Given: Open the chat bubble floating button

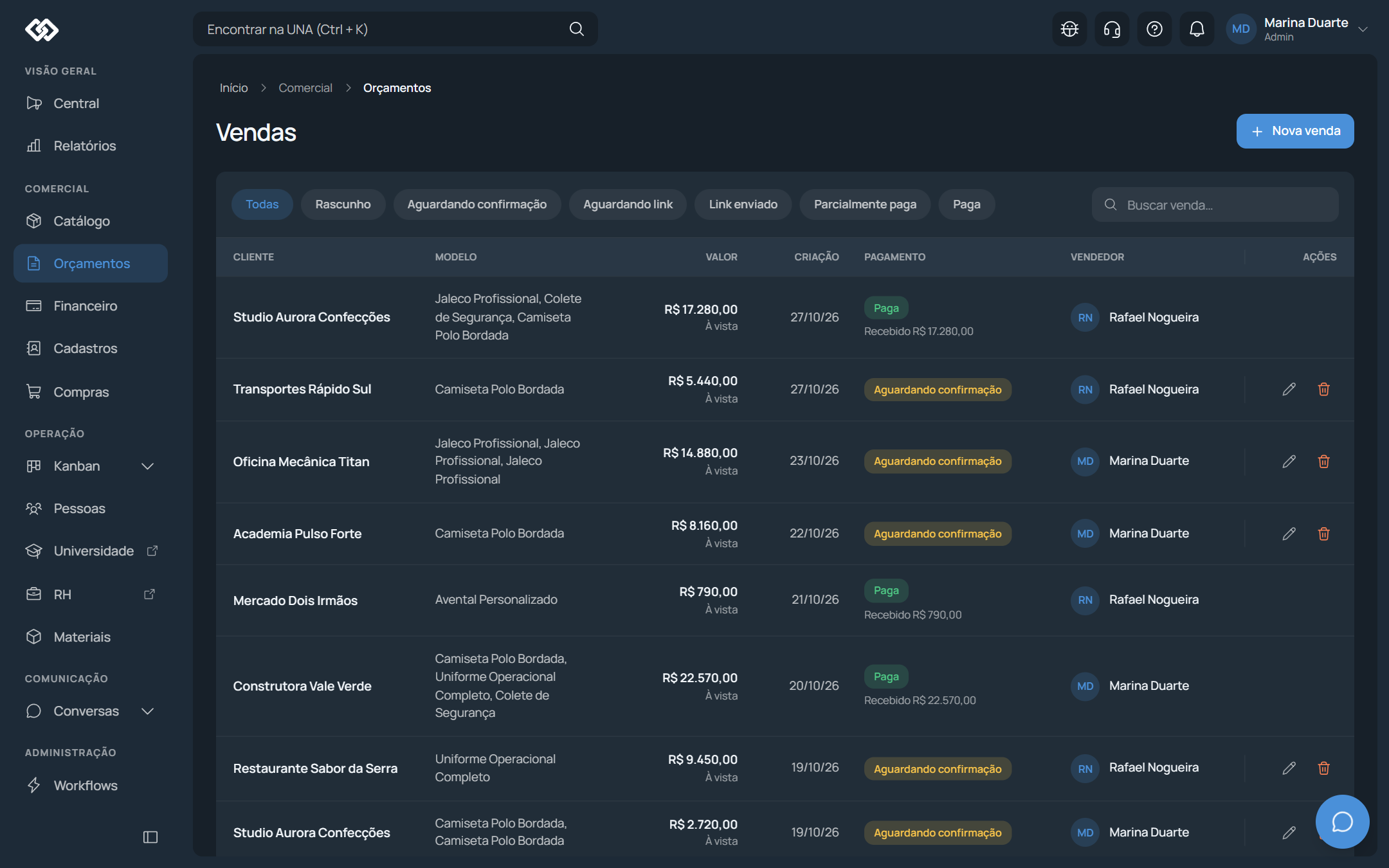Looking at the screenshot, I should tap(1342, 821).
